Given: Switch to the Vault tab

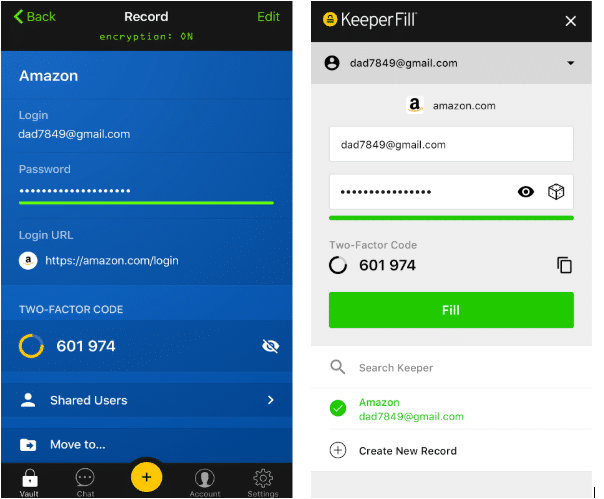Looking at the screenshot, I should pyautogui.click(x=30, y=482).
